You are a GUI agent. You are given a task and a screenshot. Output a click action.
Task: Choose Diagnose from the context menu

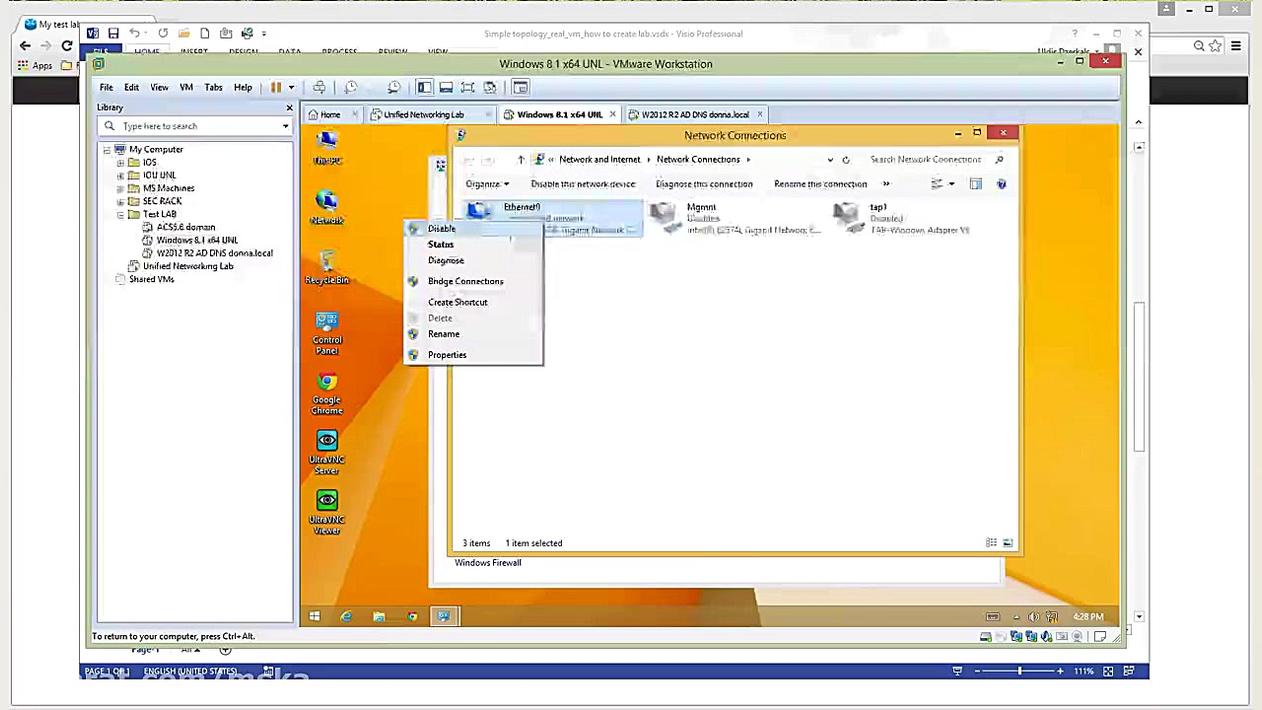point(472,260)
